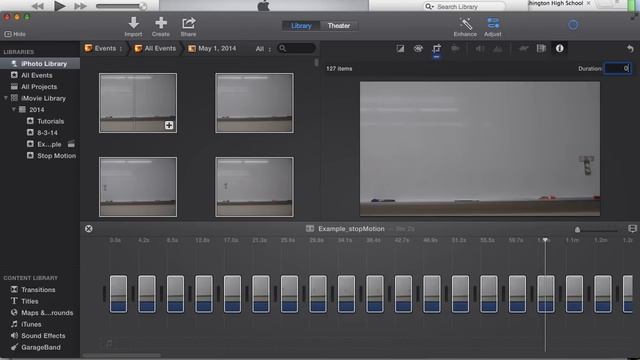Select the top-right photo thumbnail
The width and height of the screenshot is (640, 360).
(254, 103)
